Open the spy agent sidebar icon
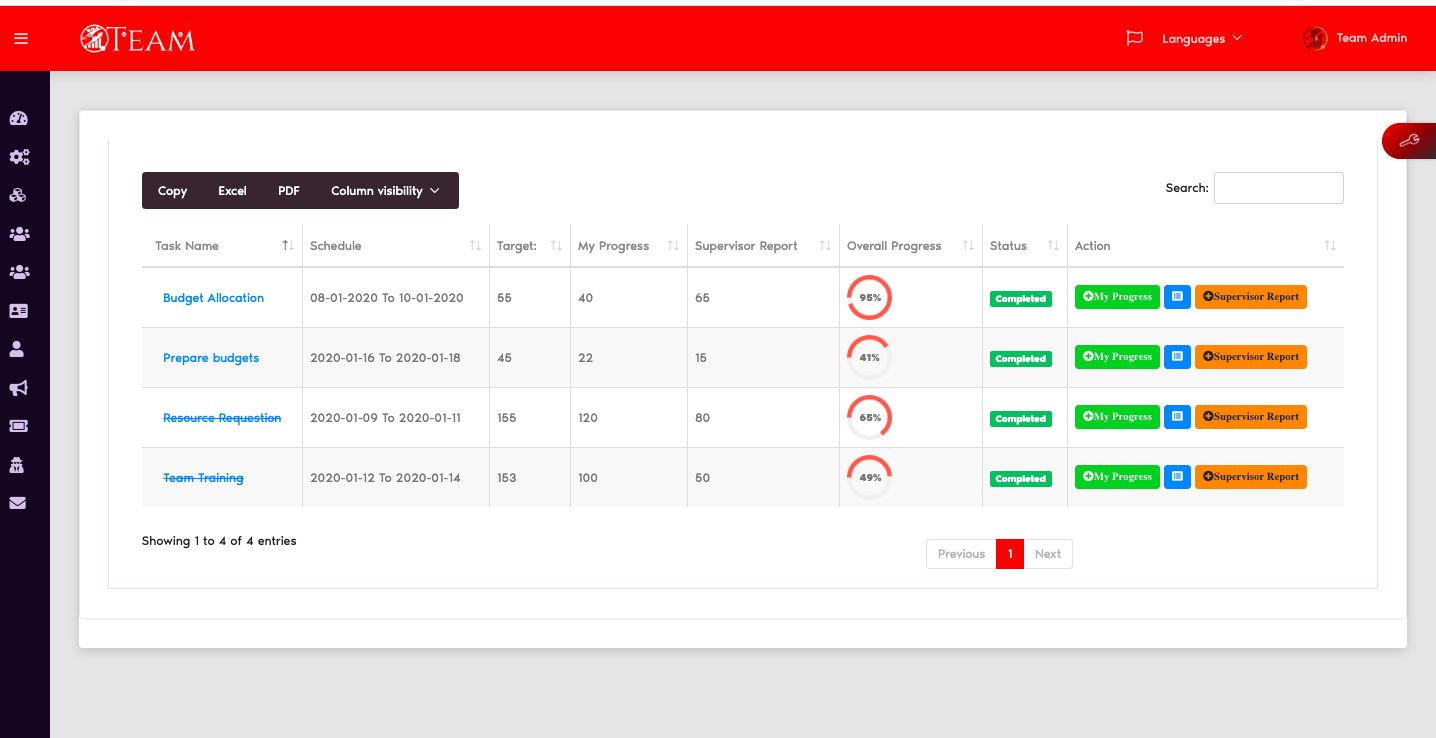 click(x=18, y=465)
